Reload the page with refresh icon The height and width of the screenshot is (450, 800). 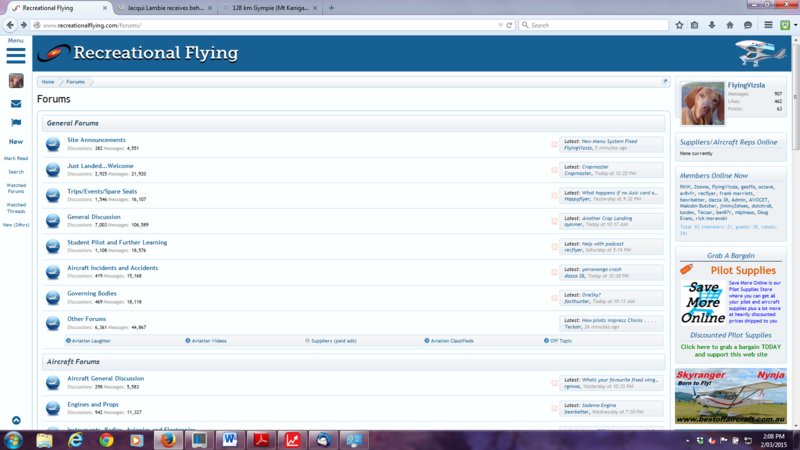[509, 25]
